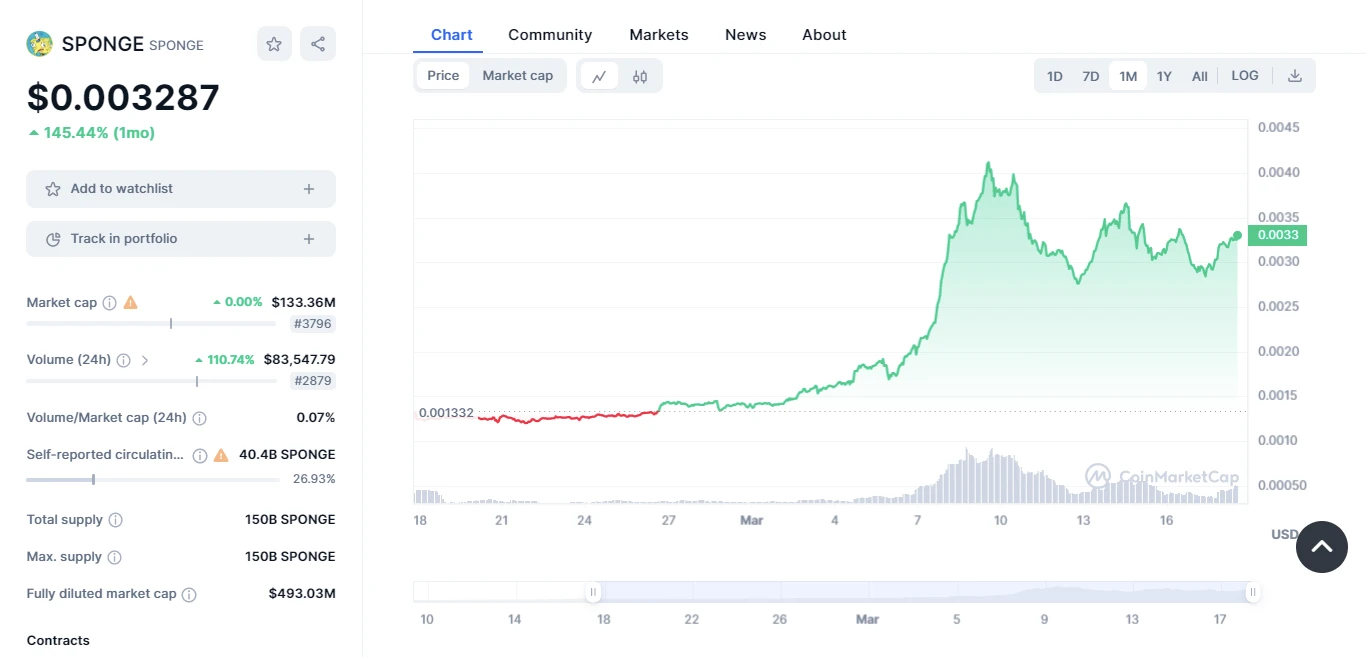Click the plus icon on Track in portfolio
Viewport: 1366px width, 657px height.
[309, 239]
